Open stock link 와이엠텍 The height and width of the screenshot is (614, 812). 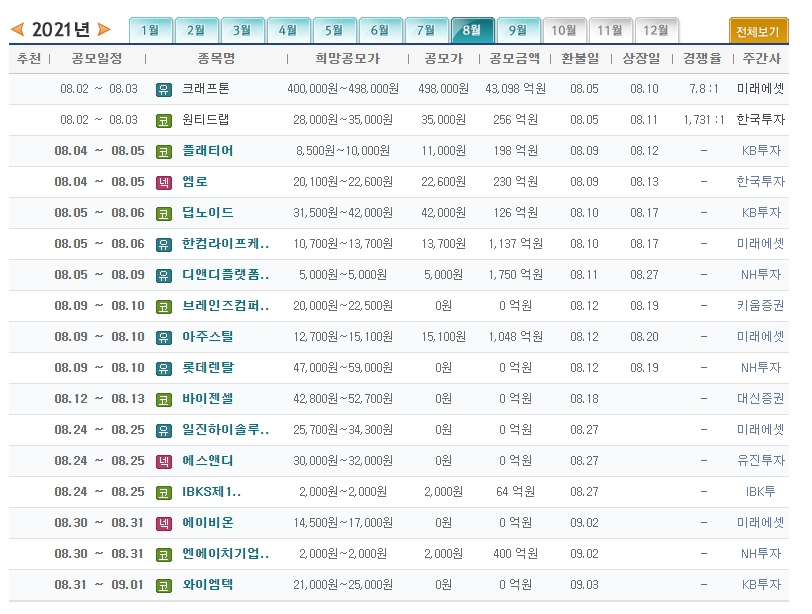coord(208,584)
